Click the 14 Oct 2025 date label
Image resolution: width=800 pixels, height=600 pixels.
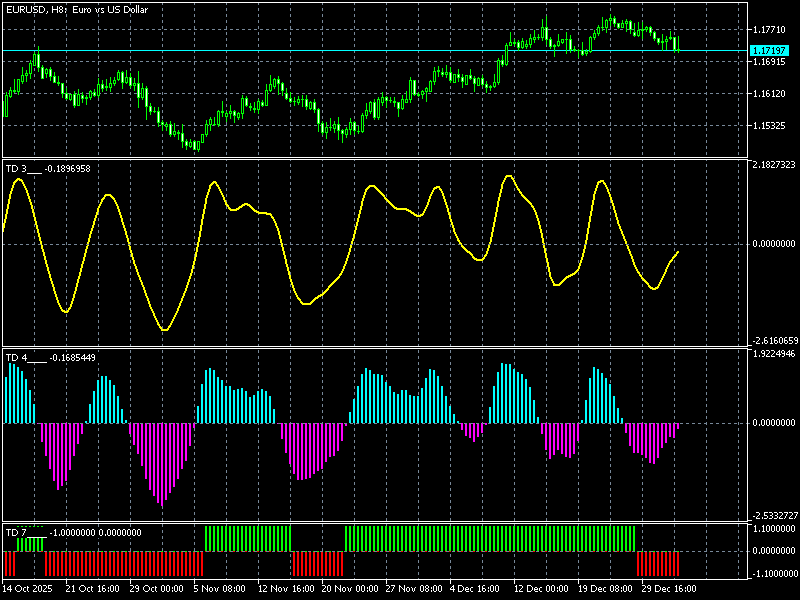28,588
